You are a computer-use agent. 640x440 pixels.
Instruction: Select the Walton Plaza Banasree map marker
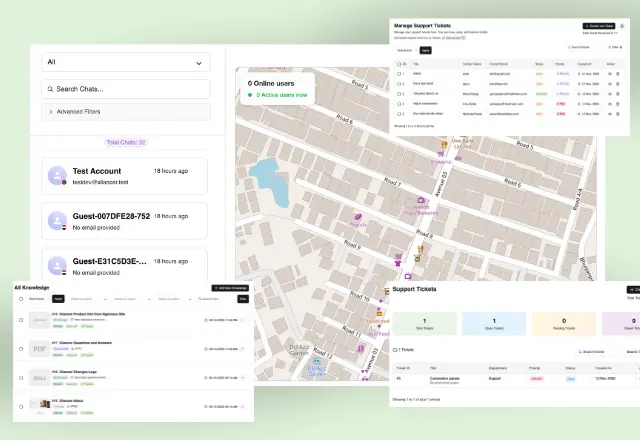(x=421, y=200)
